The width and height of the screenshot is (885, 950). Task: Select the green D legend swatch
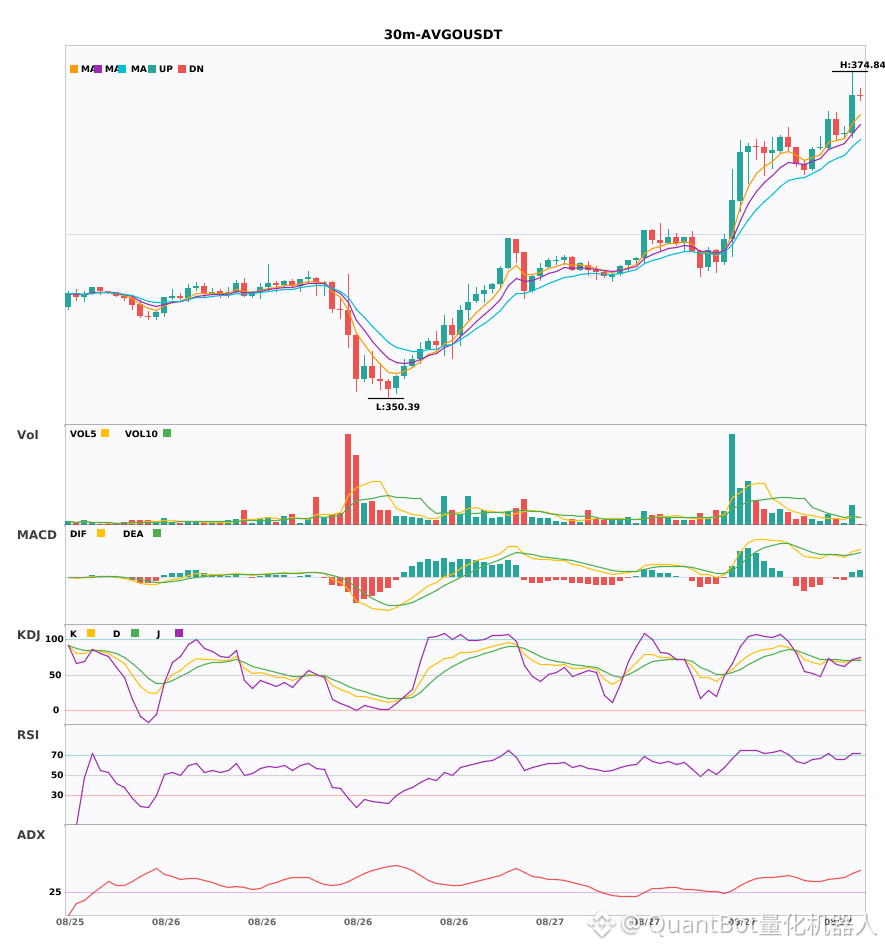click(x=135, y=633)
